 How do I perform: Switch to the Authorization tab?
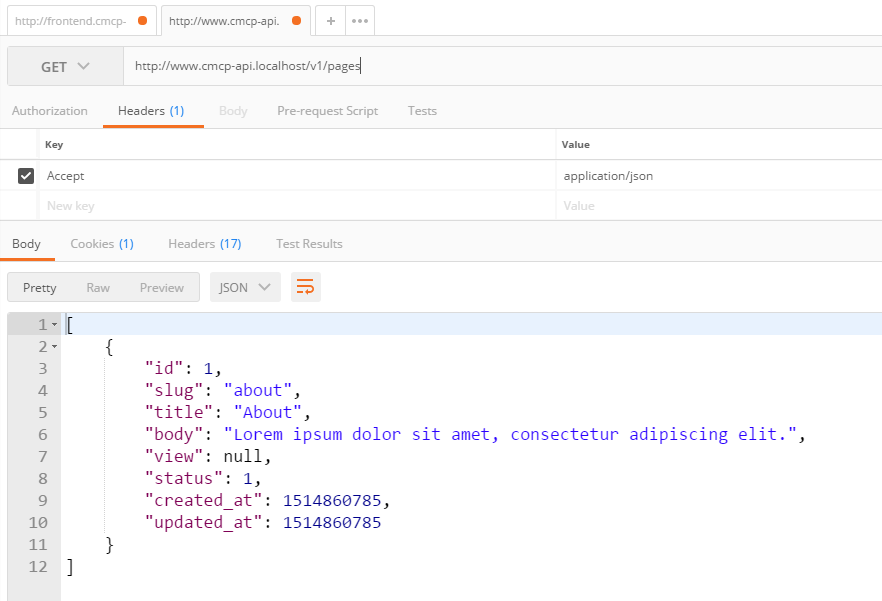(x=50, y=111)
